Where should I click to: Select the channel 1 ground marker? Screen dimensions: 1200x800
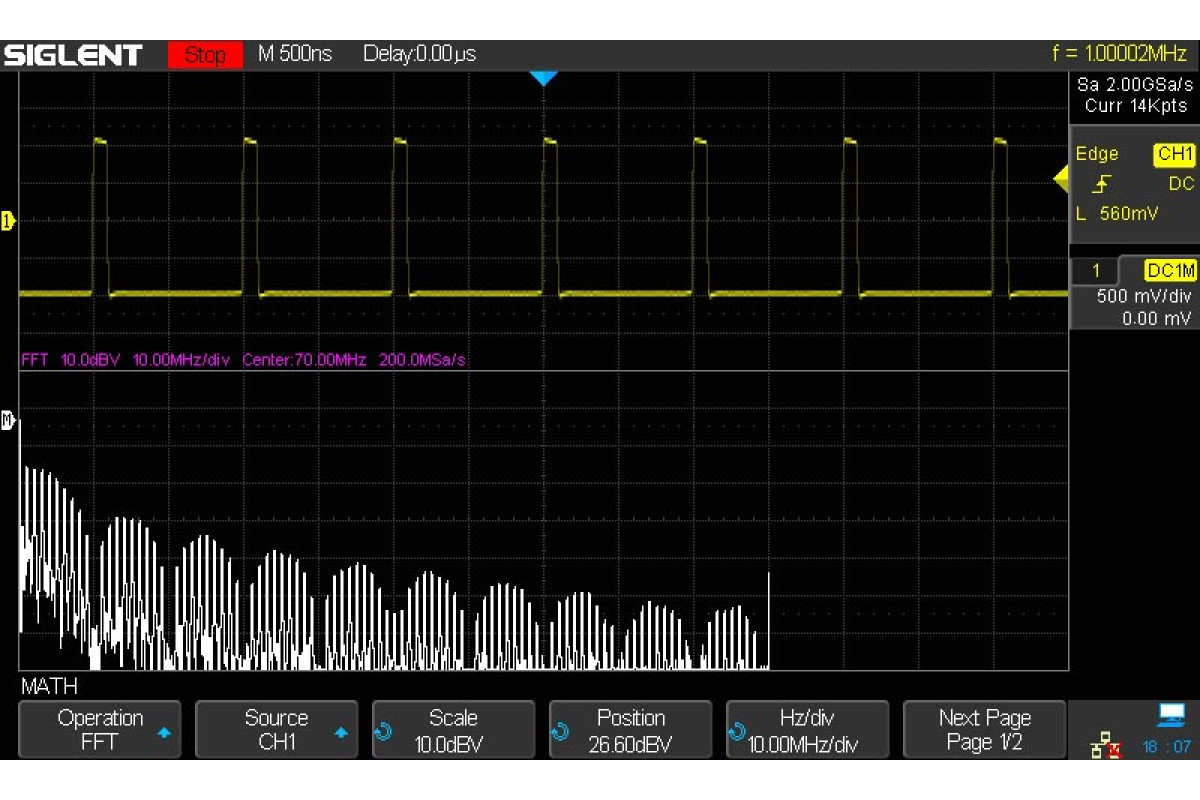[9, 221]
